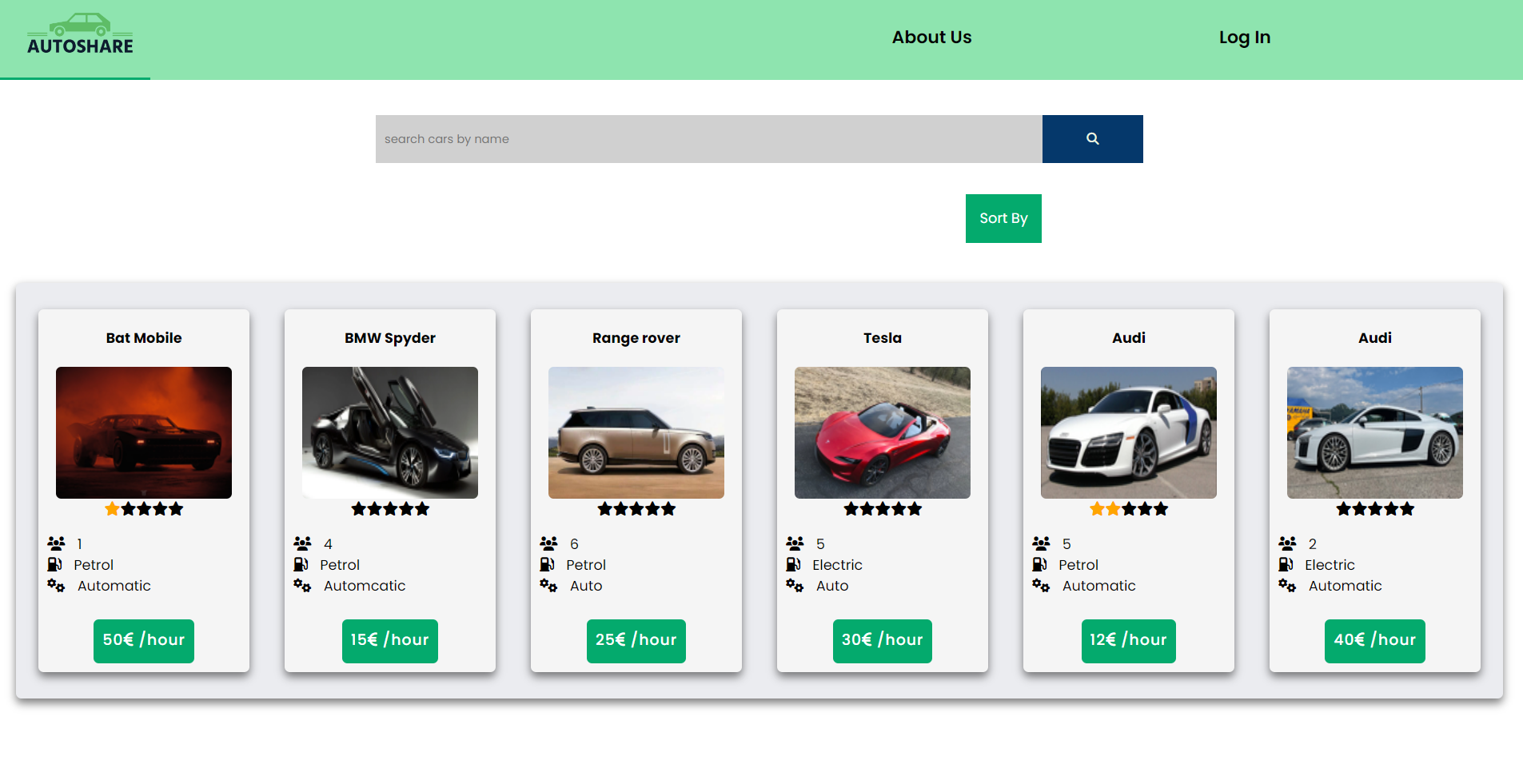Click the passengers icon on BMW Spyder card
The width and height of the screenshot is (1523, 784).
(302, 543)
